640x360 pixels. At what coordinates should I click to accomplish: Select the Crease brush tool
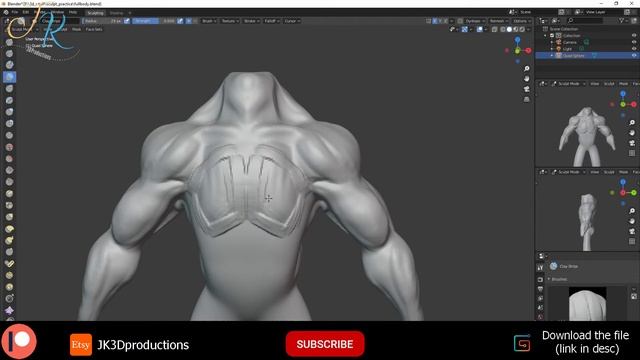point(9,135)
